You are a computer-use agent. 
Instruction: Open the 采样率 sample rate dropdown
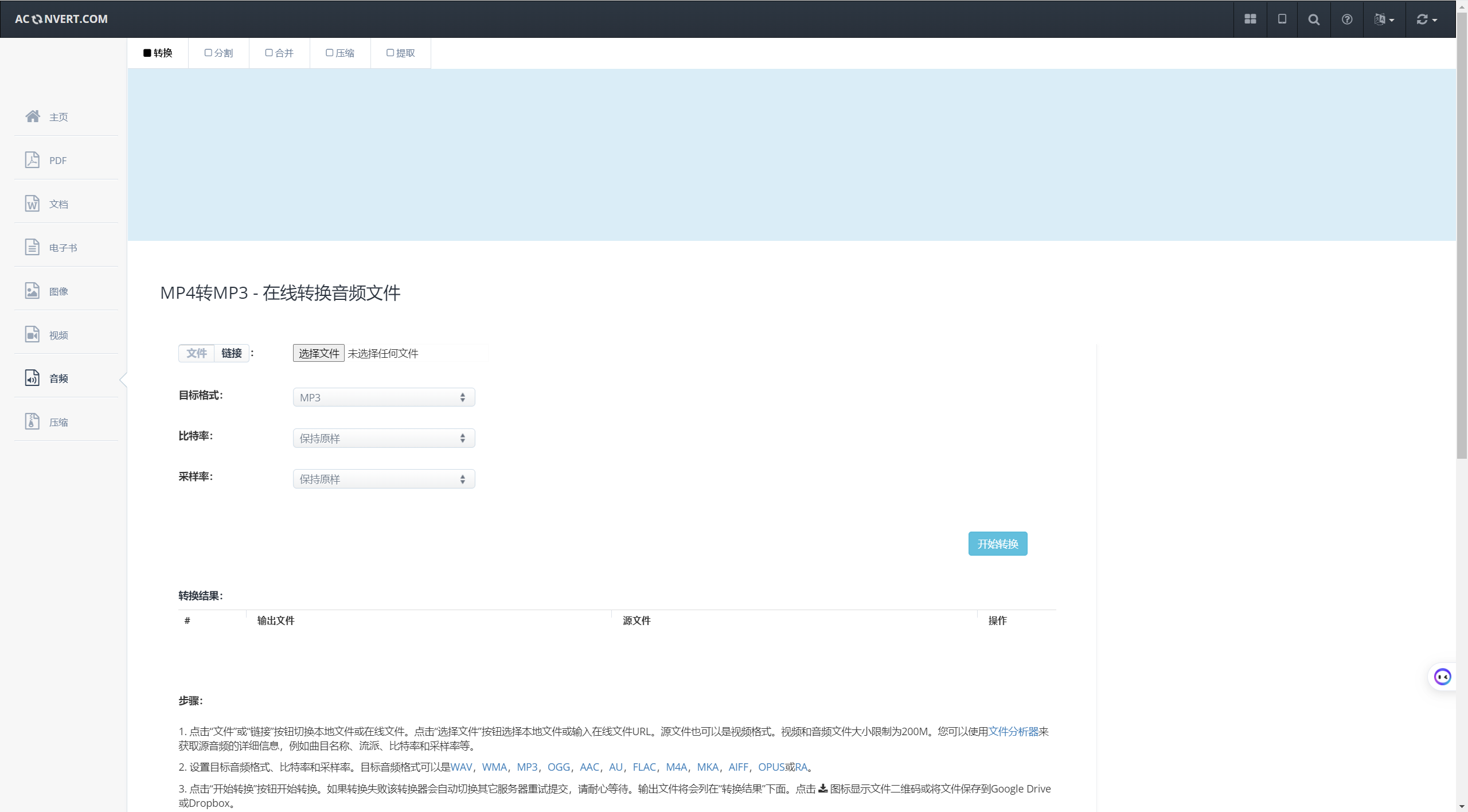point(384,479)
